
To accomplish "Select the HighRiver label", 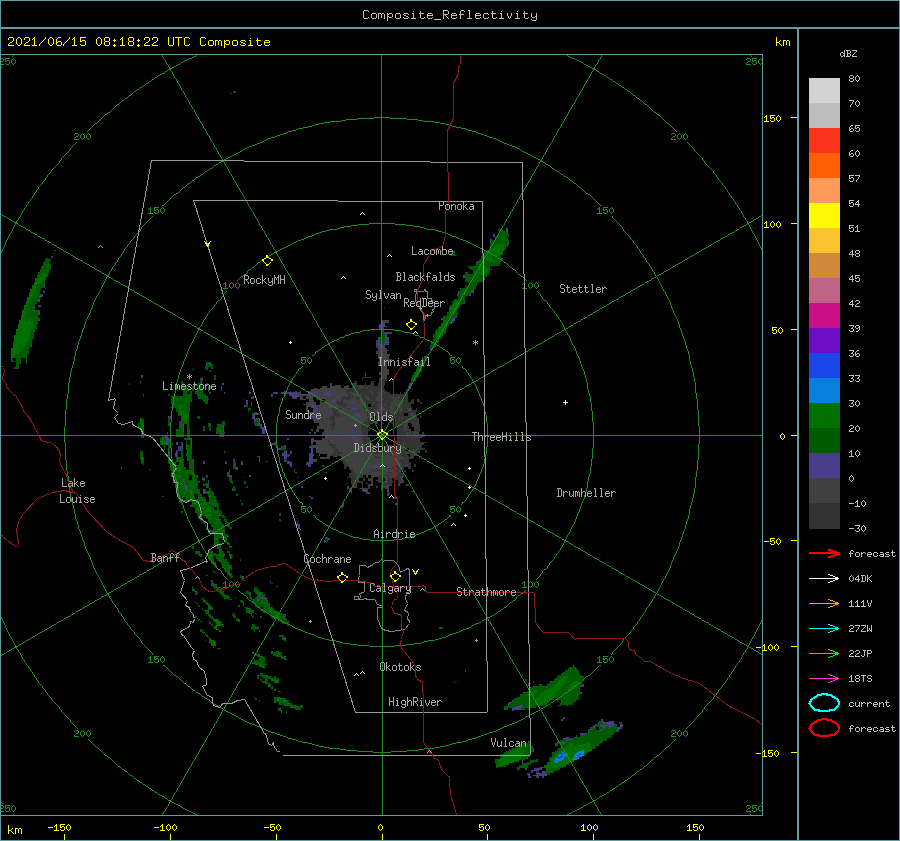I will (x=415, y=702).
